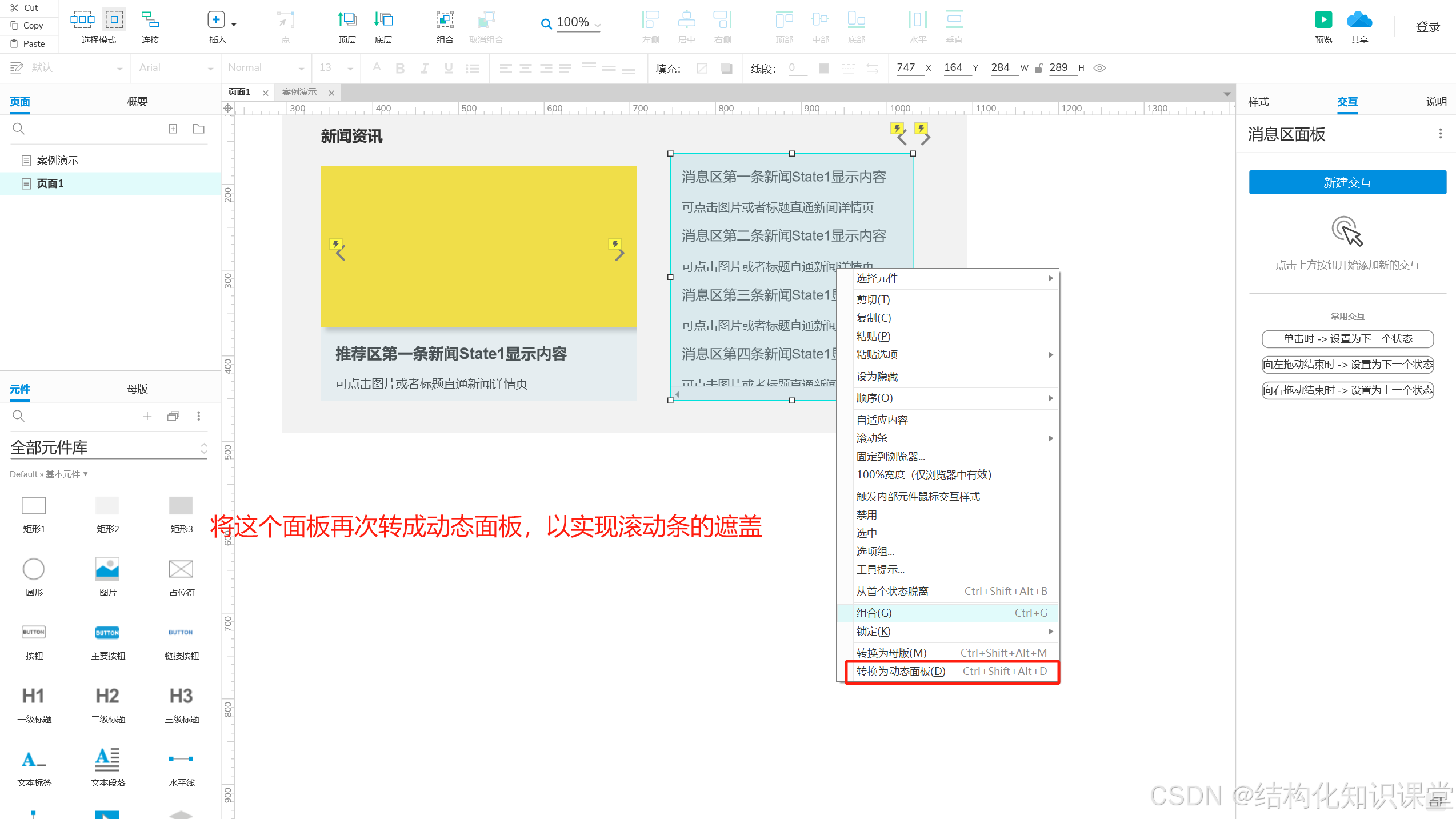Switch to the 样式 tab
The height and width of the screenshot is (819, 1456).
point(1258,102)
